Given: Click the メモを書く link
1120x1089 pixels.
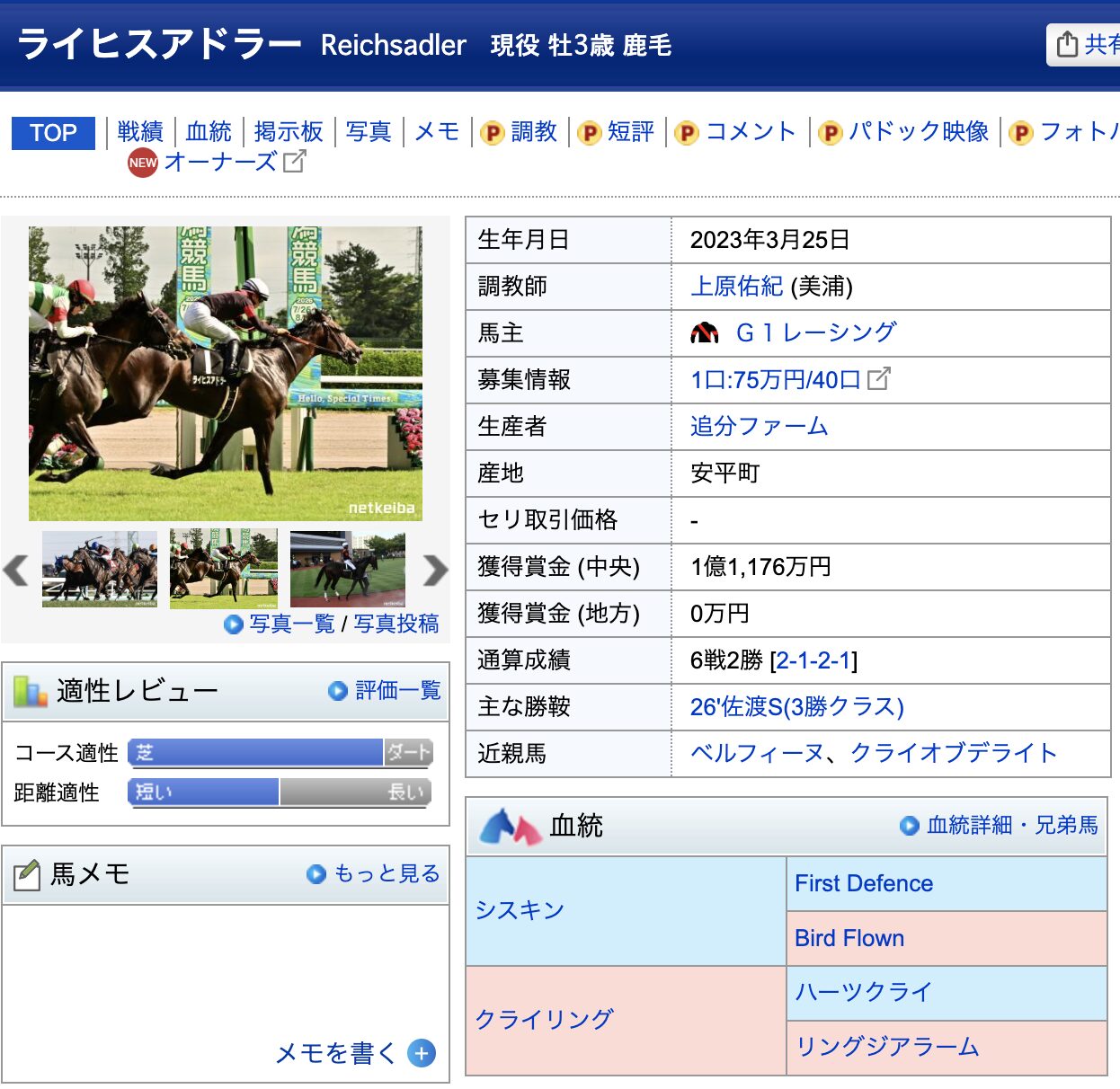Looking at the screenshot, I should 335,1053.
